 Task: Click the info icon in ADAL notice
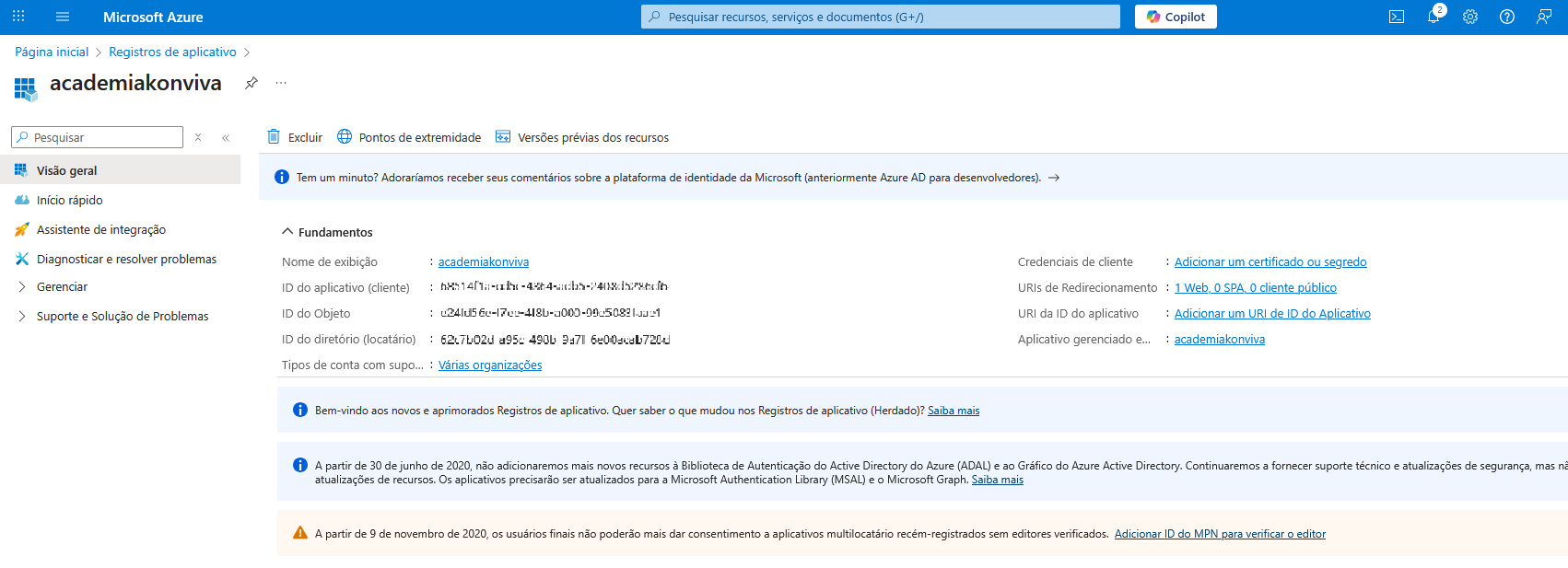tap(300, 465)
